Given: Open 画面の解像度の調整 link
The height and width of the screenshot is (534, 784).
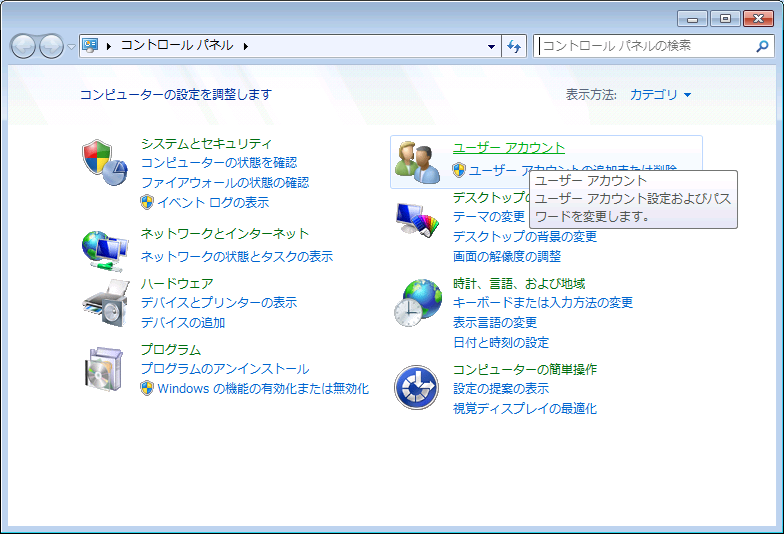Looking at the screenshot, I should (506, 256).
